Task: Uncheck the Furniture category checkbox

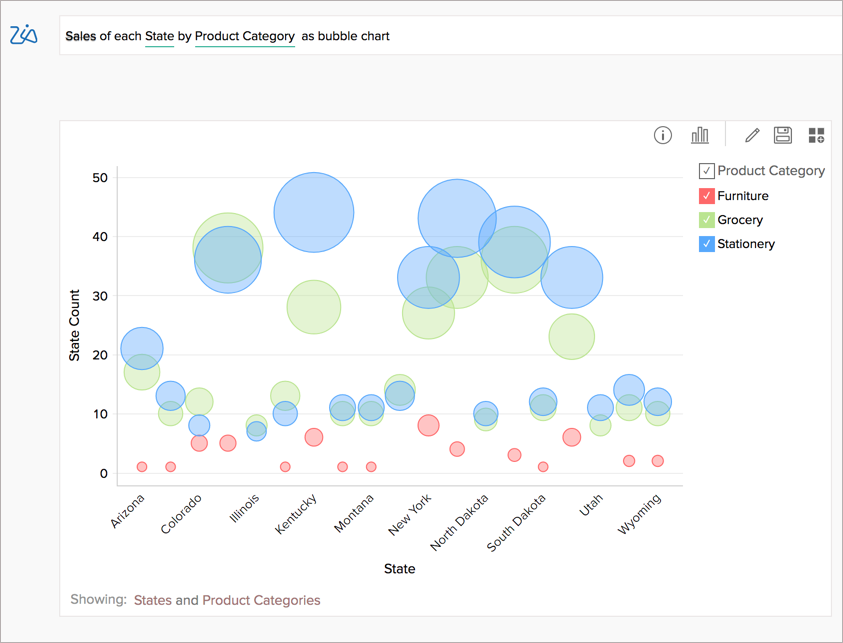Action: pos(705,195)
